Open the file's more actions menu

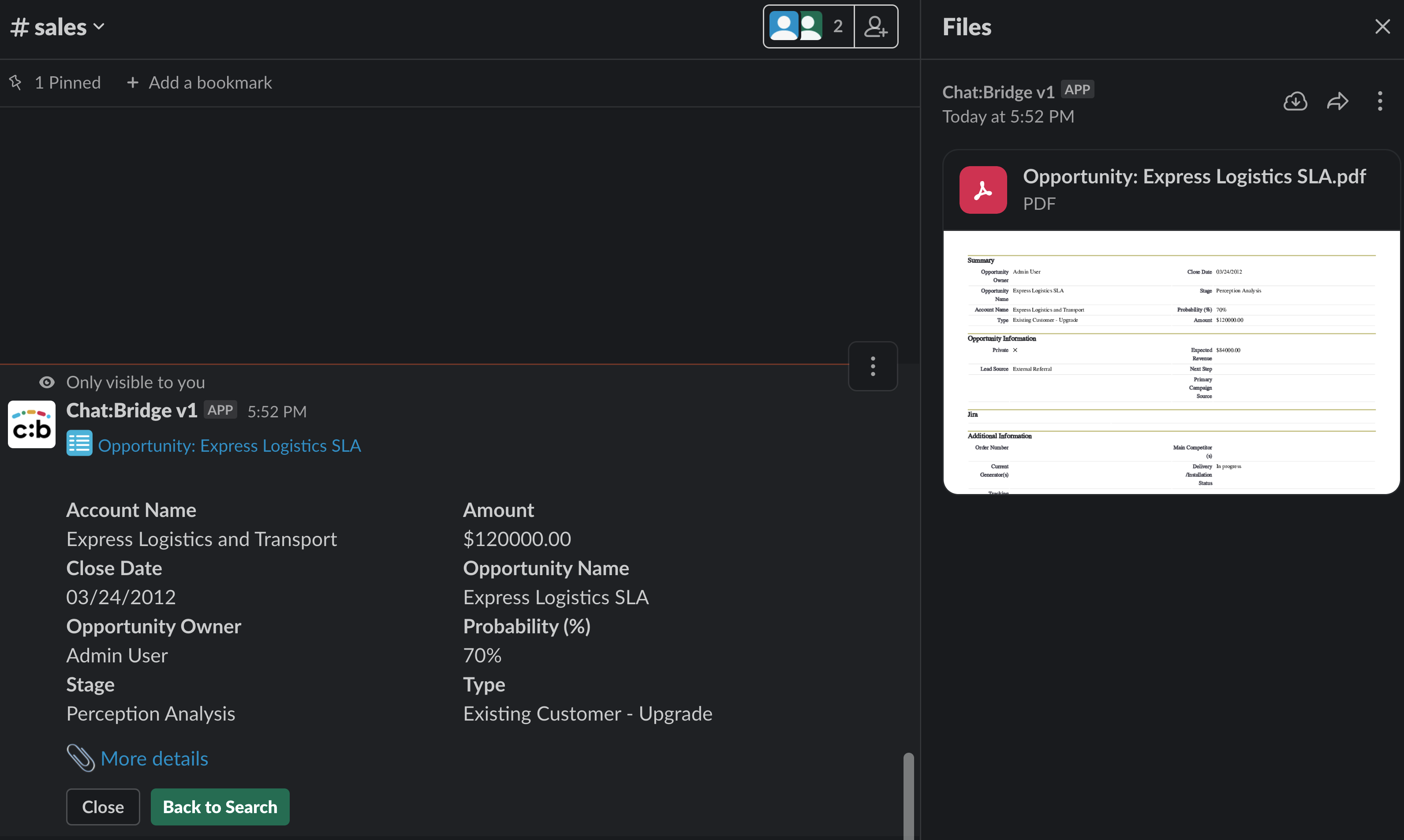tap(1380, 101)
